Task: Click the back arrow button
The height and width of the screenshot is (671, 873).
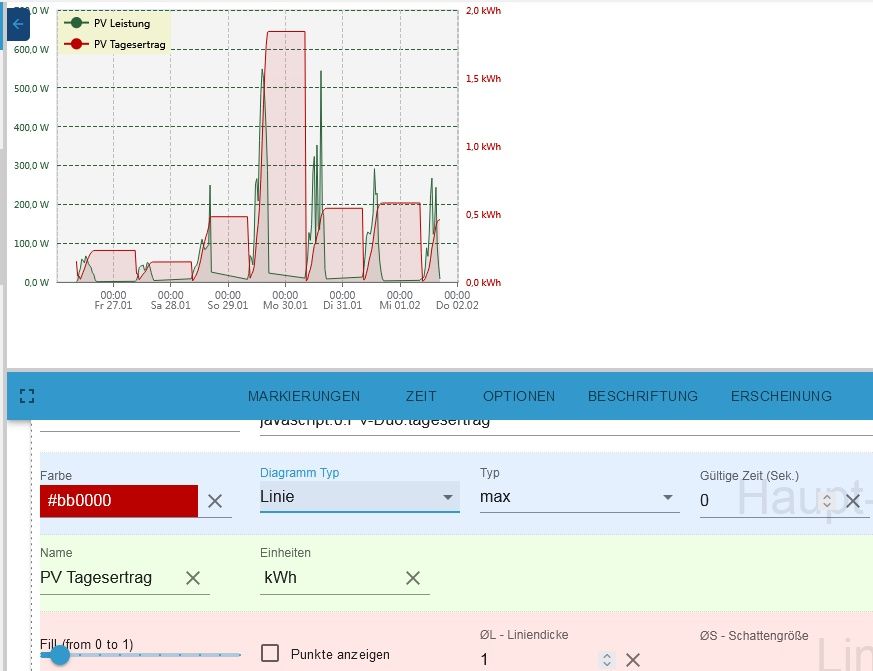Action: pyautogui.click(x=18, y=24)
